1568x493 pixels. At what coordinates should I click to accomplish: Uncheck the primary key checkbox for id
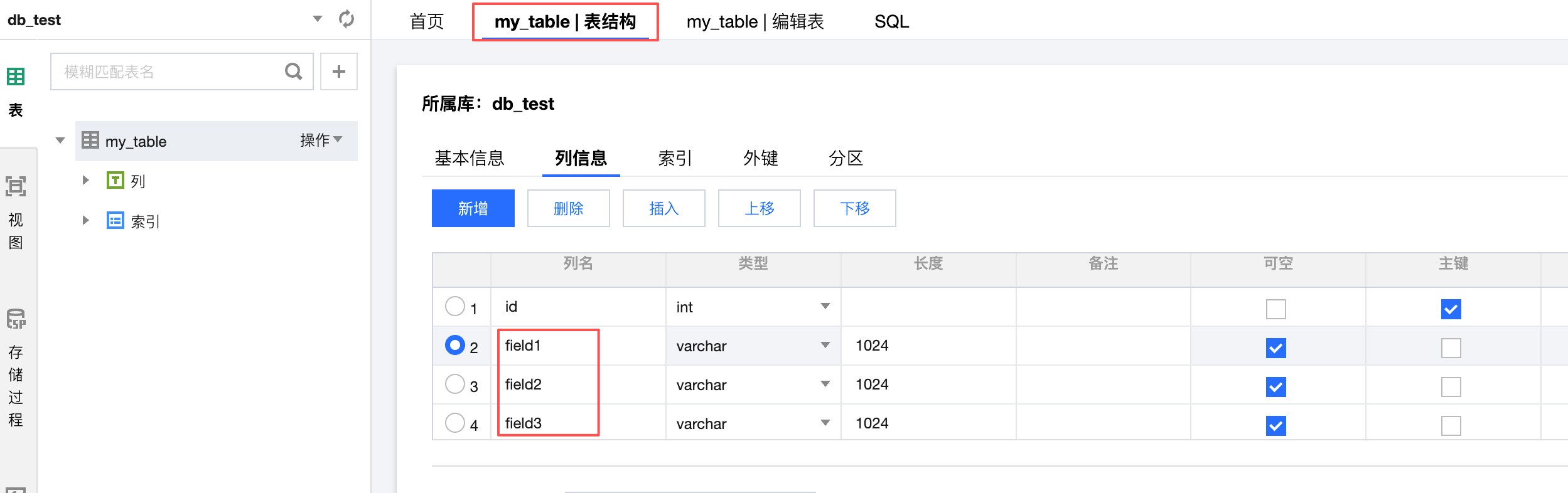(x=1451, y=309)
